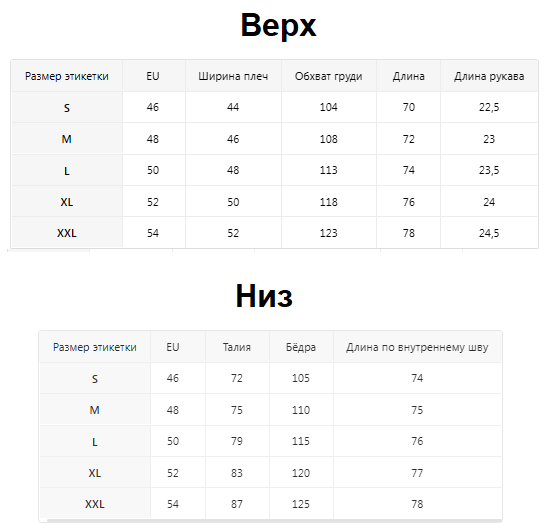Screen dimensions: 546x531
Task: Click Длина по внутреннему шву header
Action: pos(417,347)
